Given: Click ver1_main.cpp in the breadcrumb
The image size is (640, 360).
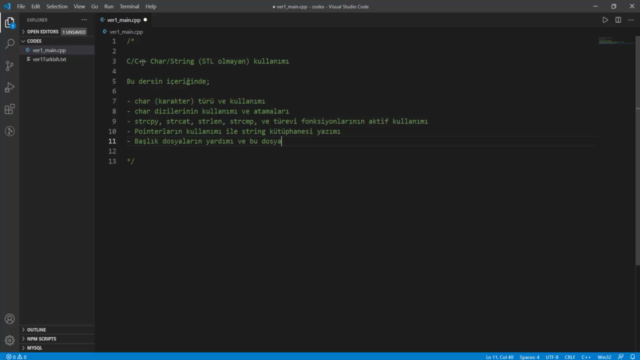Looking at the screenshot, I should click(126, 31).
